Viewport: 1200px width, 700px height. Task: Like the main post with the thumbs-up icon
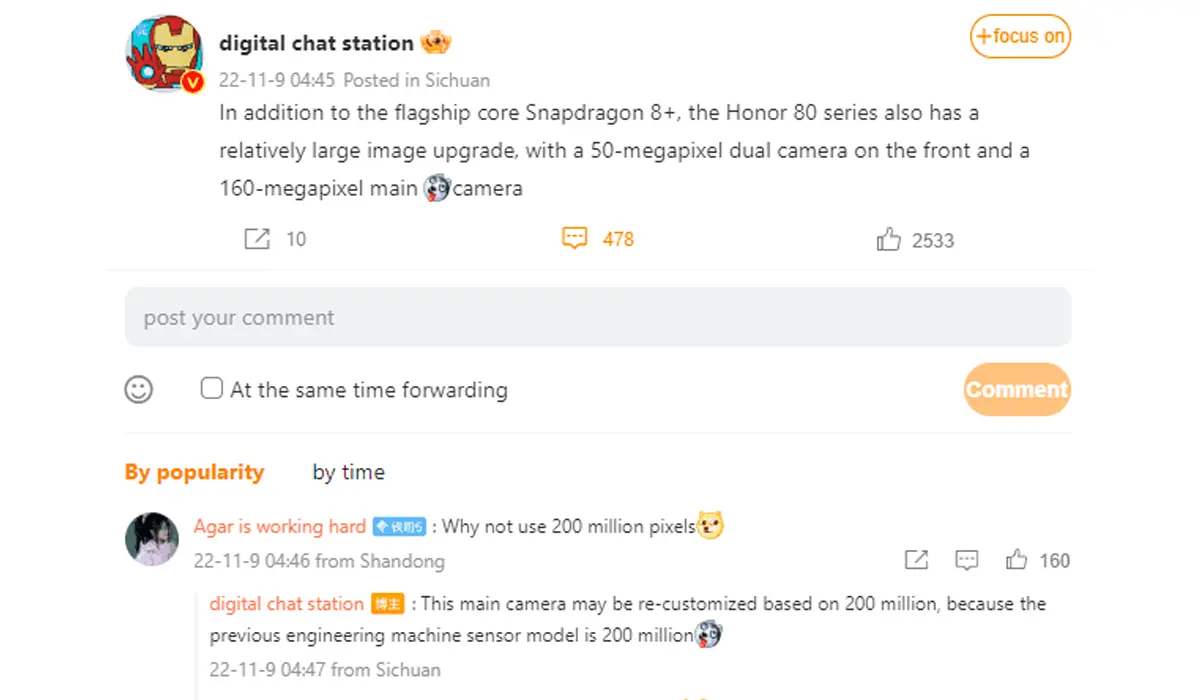(889, 238)
